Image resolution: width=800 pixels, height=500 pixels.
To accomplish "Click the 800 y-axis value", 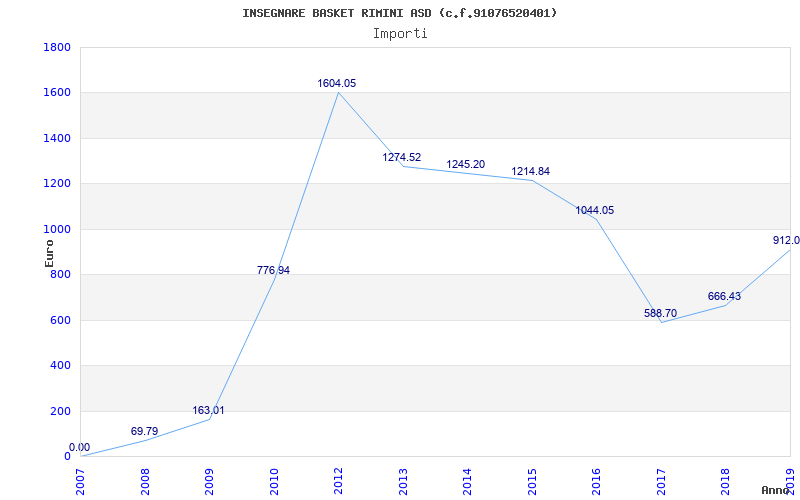I will click(x=60, y=274).
